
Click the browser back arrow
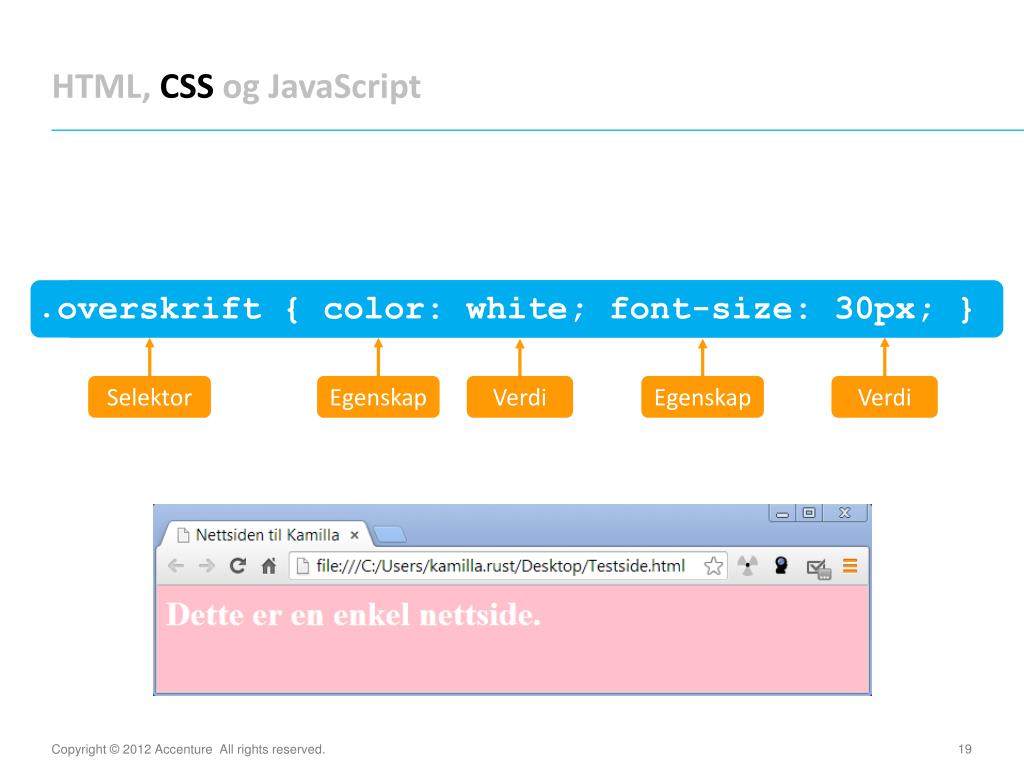(176, 566)
